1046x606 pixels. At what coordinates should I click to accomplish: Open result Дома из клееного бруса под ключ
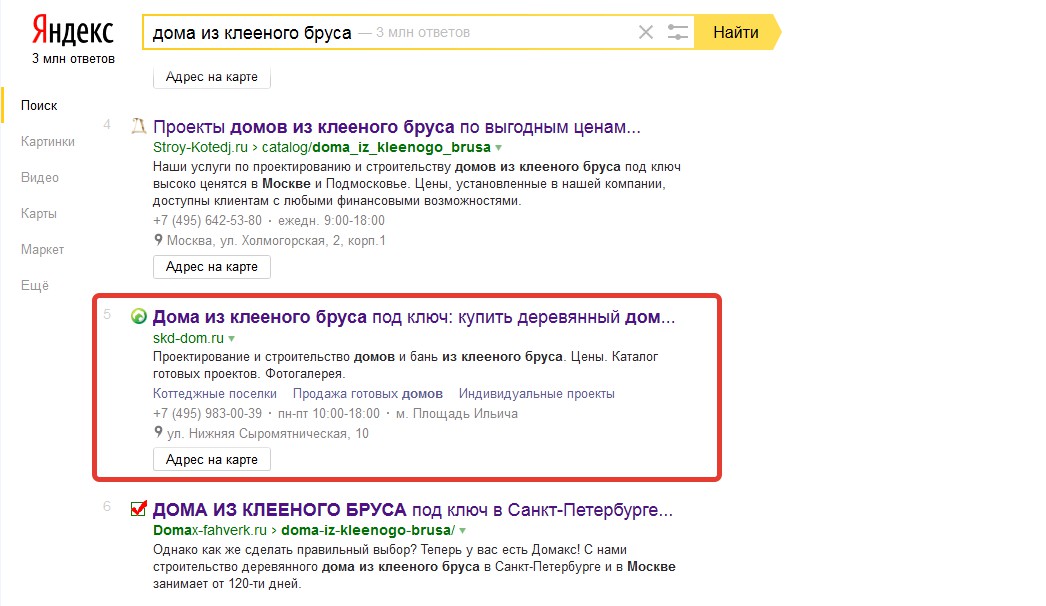[x=414, y=317]
